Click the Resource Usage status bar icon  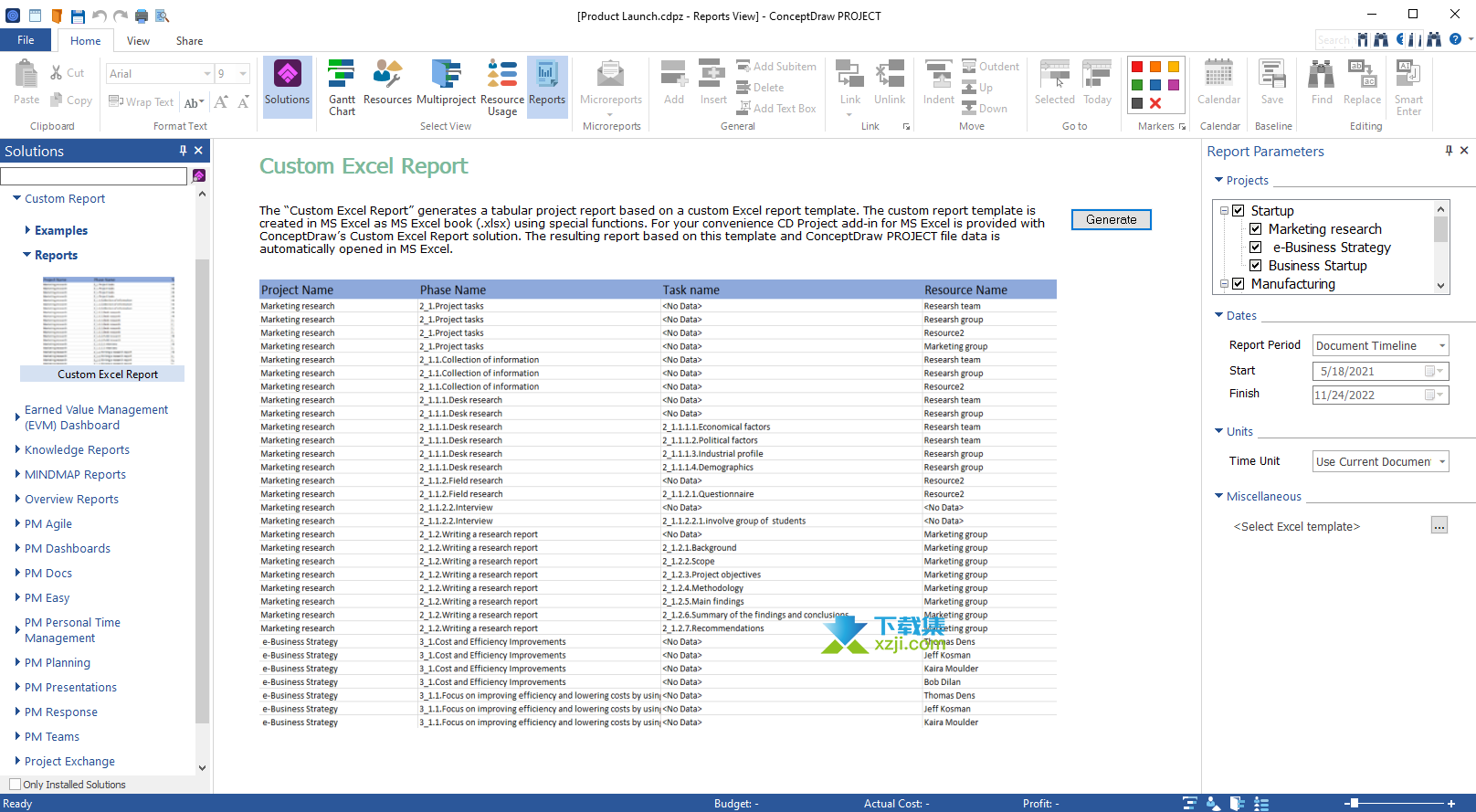point(1261,804)
